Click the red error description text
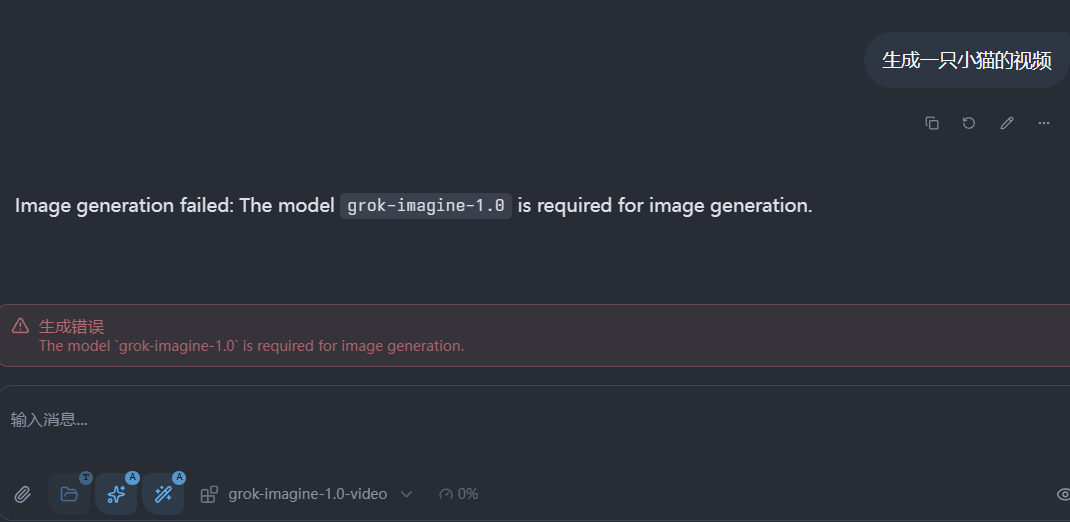 pos(251,346)
